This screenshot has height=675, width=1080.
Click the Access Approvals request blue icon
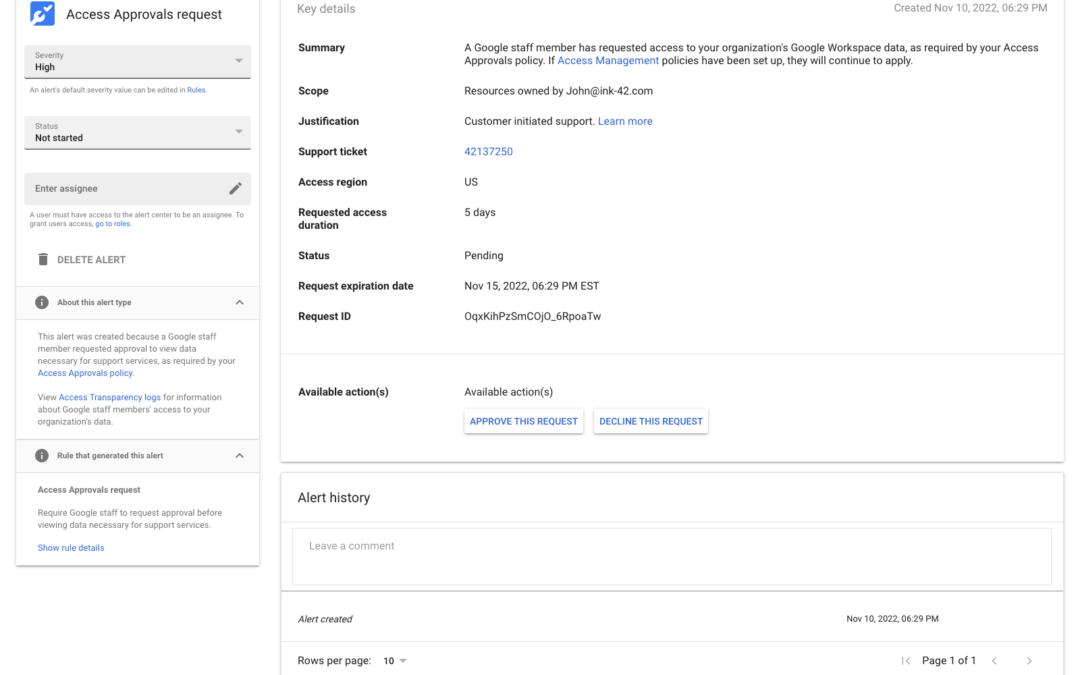42,13
